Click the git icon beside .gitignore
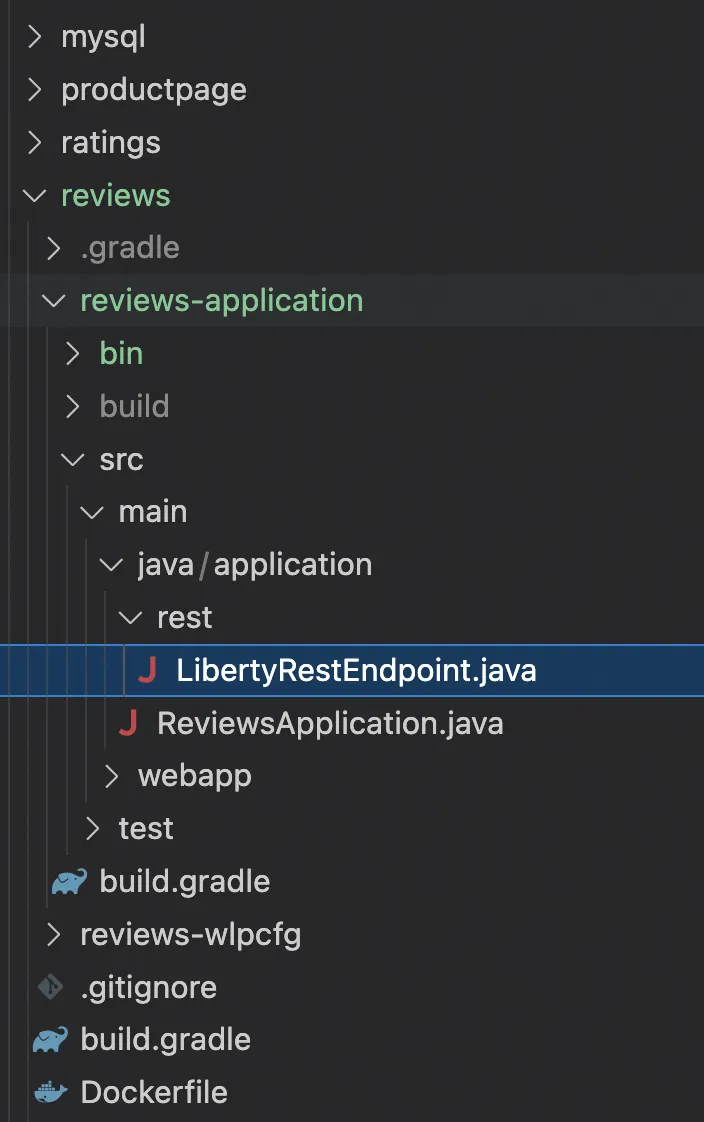 [50, 987]
